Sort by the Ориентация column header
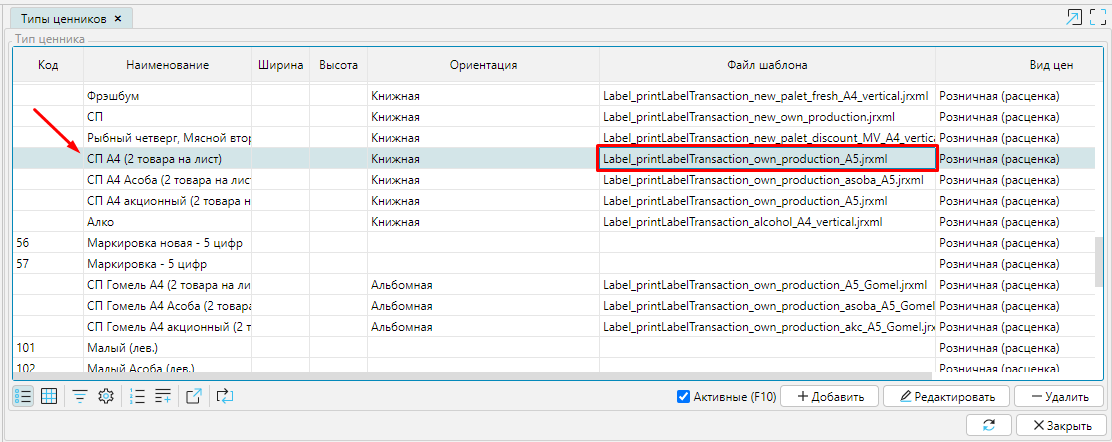Viewport: 1112px width, 442px height. pyautogui.click(x=483, y=65)
